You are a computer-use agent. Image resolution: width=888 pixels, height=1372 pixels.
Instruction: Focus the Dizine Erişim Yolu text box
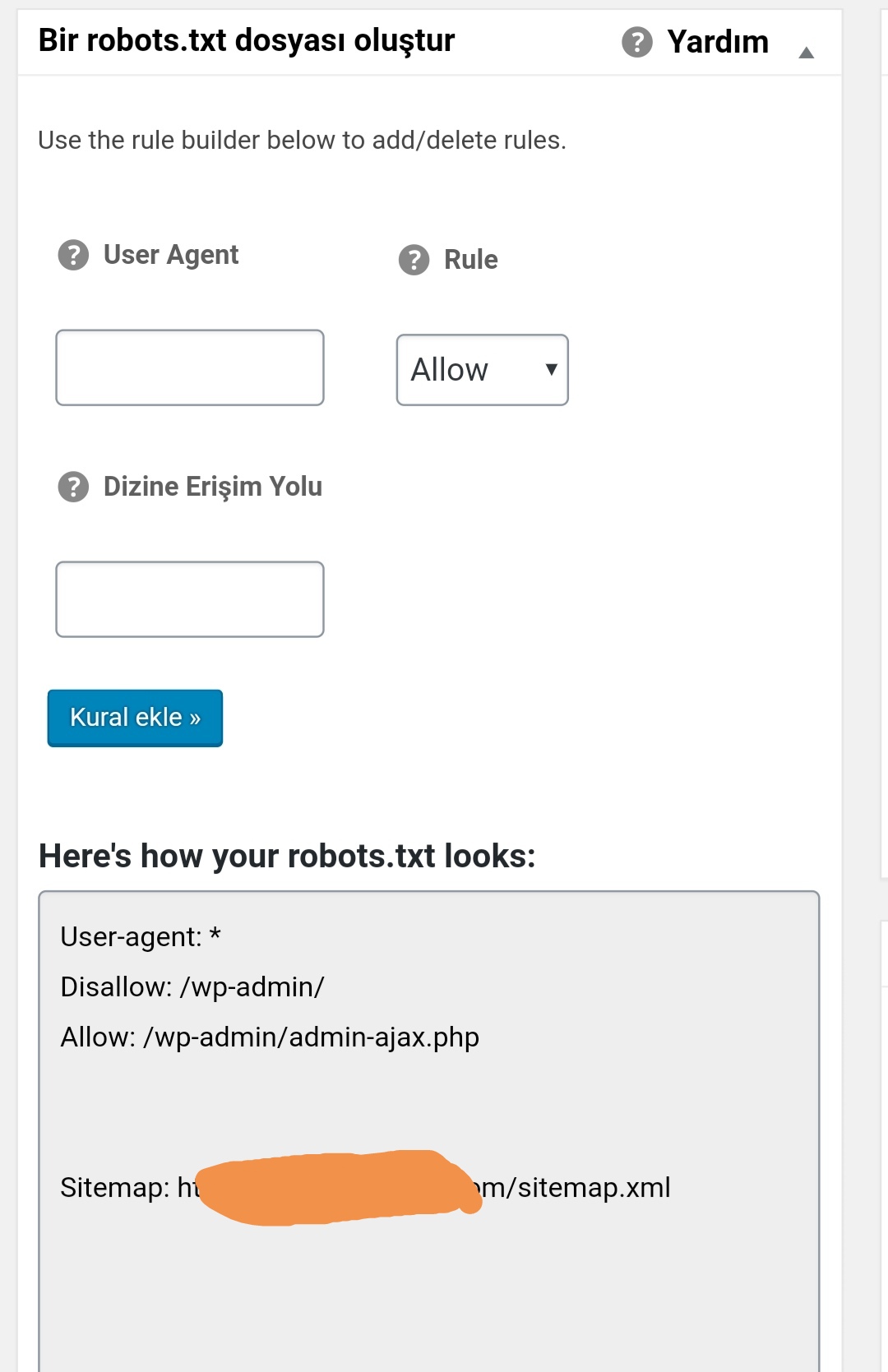(x=190, y=599)
